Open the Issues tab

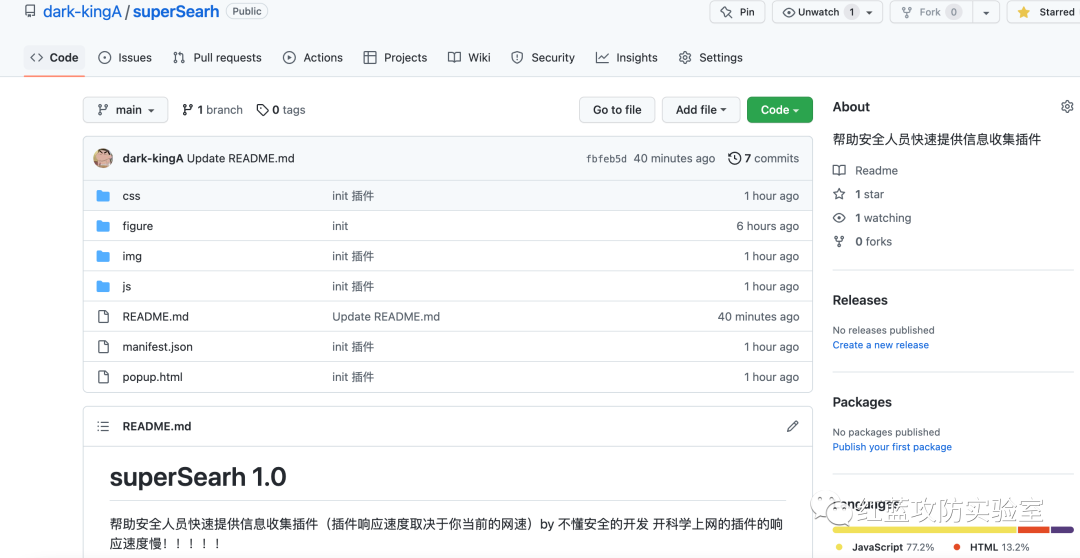tap(125, 58)
